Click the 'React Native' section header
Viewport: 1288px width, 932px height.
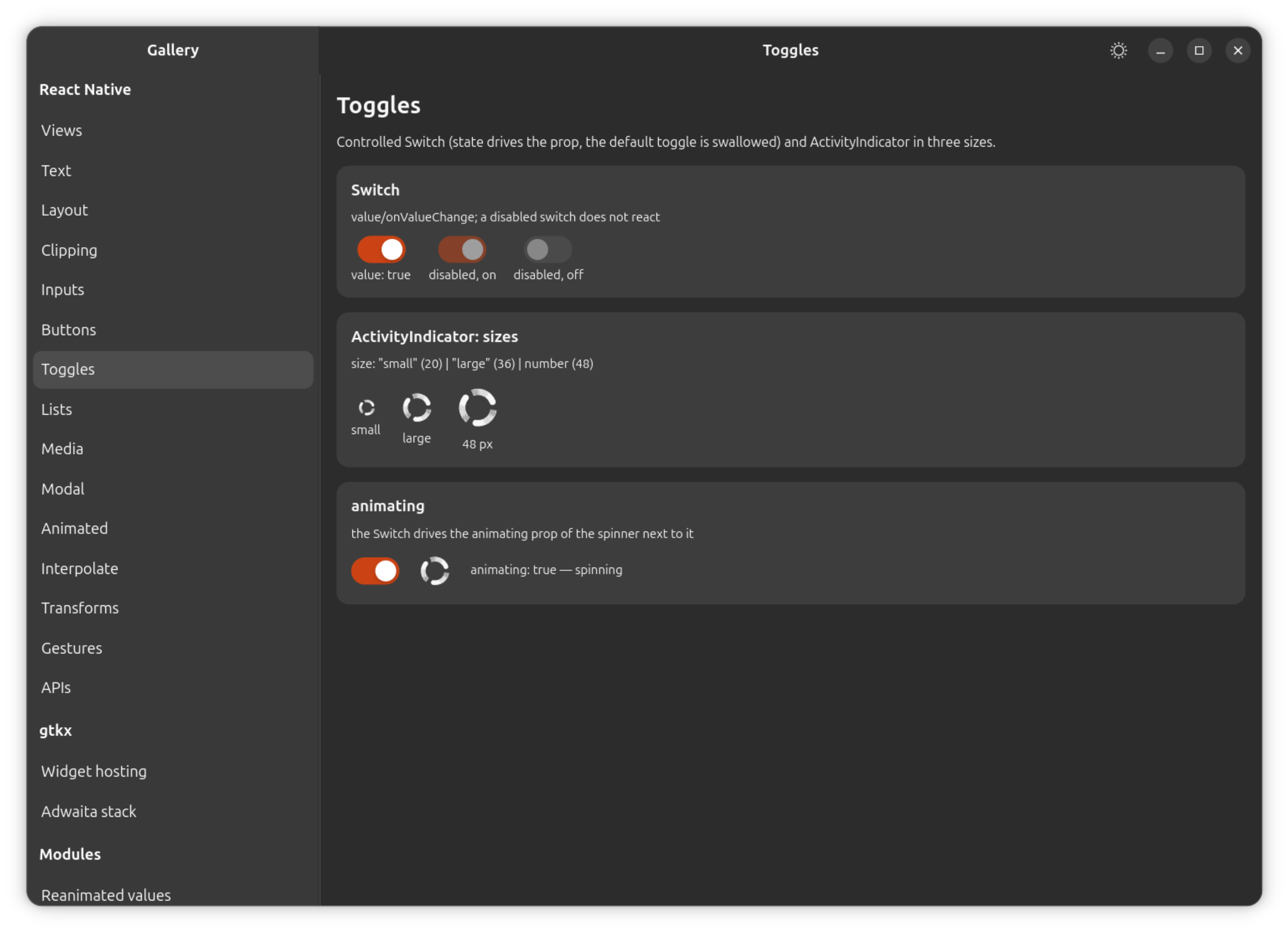point(85,89)
